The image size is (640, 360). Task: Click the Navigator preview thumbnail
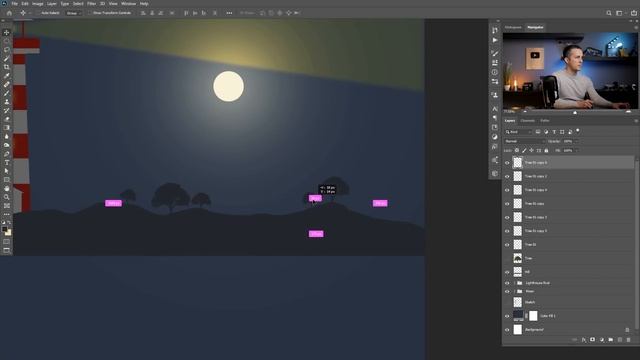click(x=570, y=71)
